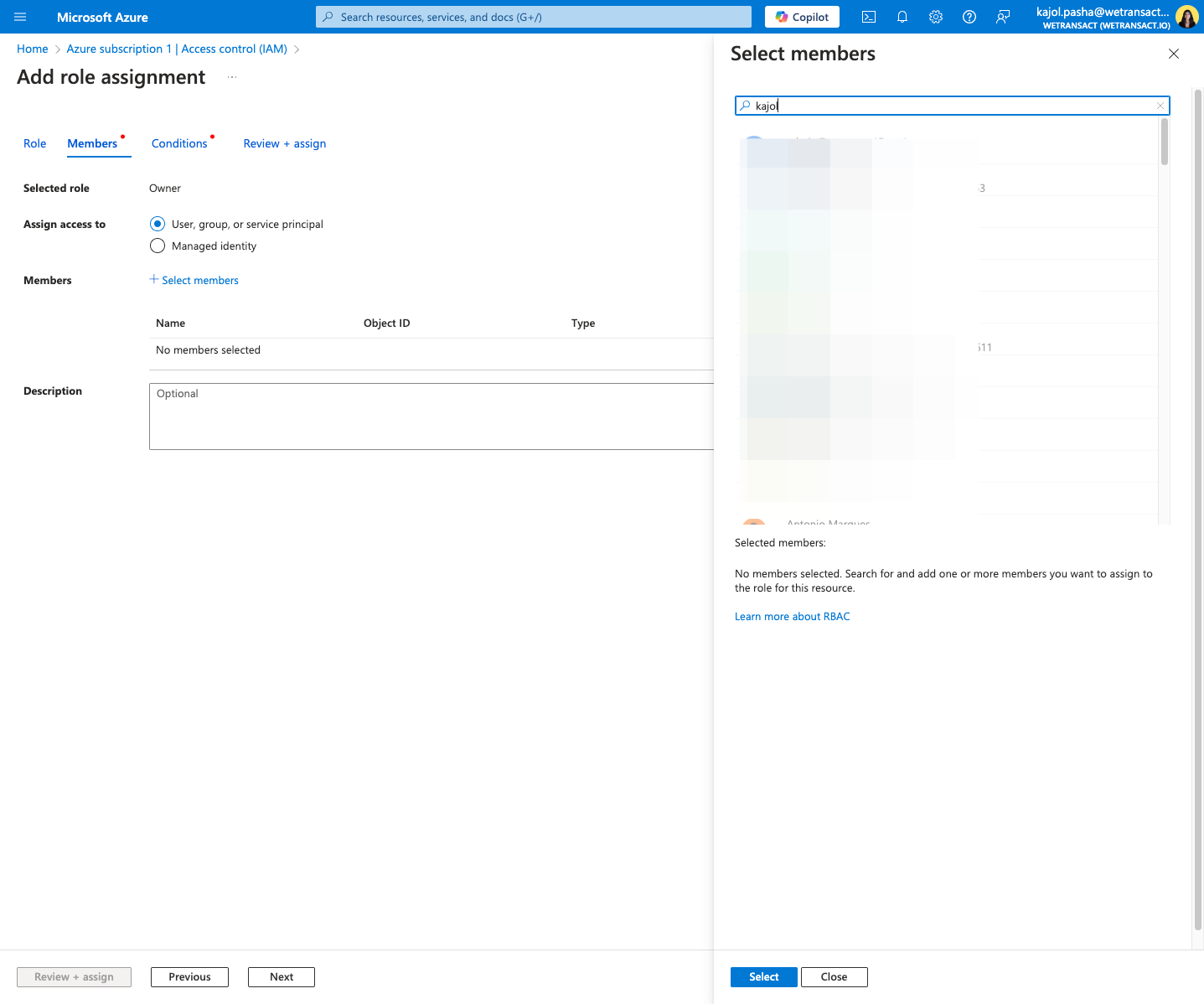Open the notifications bell
Viewport: 1204px width, 1004px height.
(902, 17)
